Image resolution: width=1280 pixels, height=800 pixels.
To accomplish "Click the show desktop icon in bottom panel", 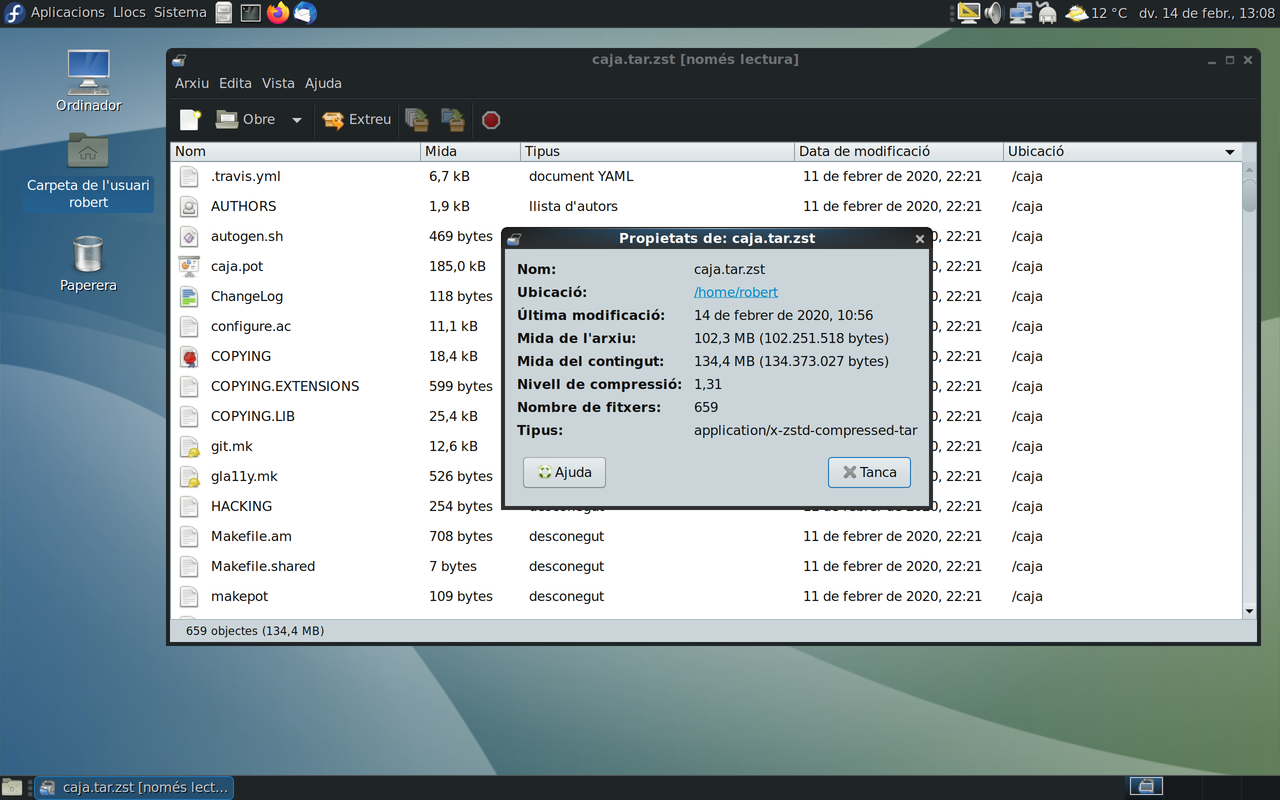I will (12, 787).
